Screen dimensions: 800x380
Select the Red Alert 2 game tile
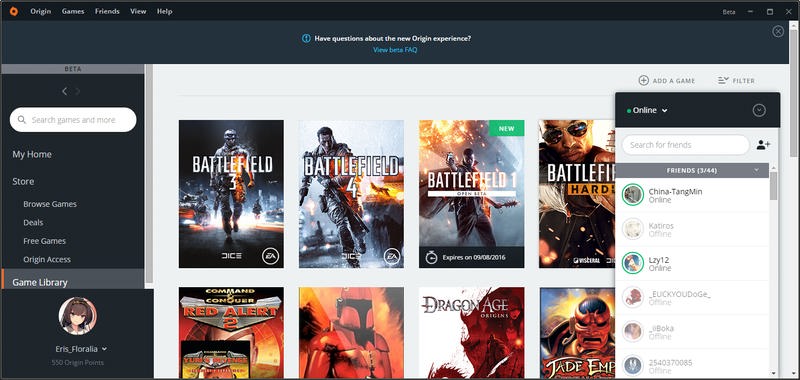point(231,333)
